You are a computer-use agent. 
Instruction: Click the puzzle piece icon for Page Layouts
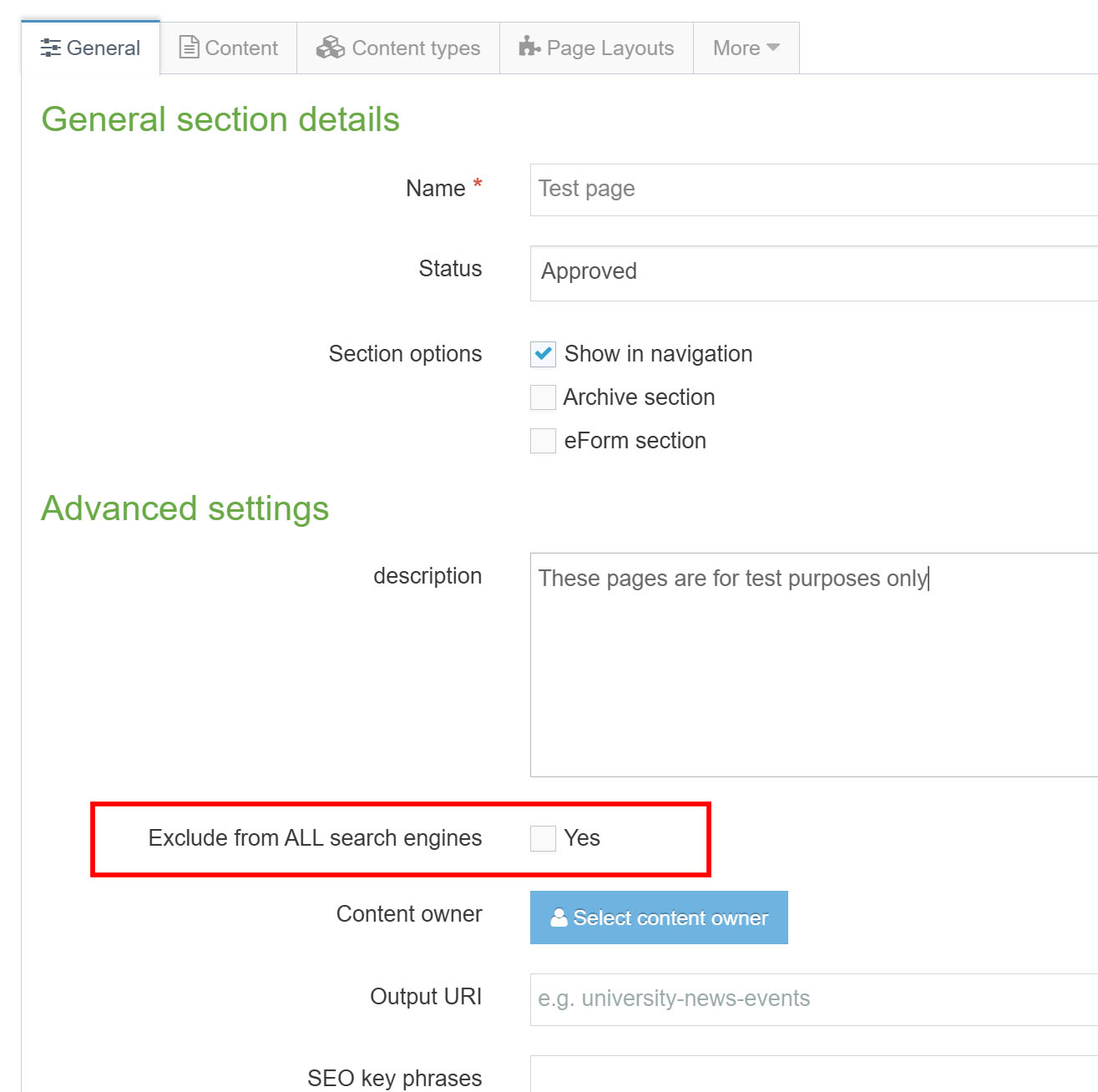pos(529,47)
